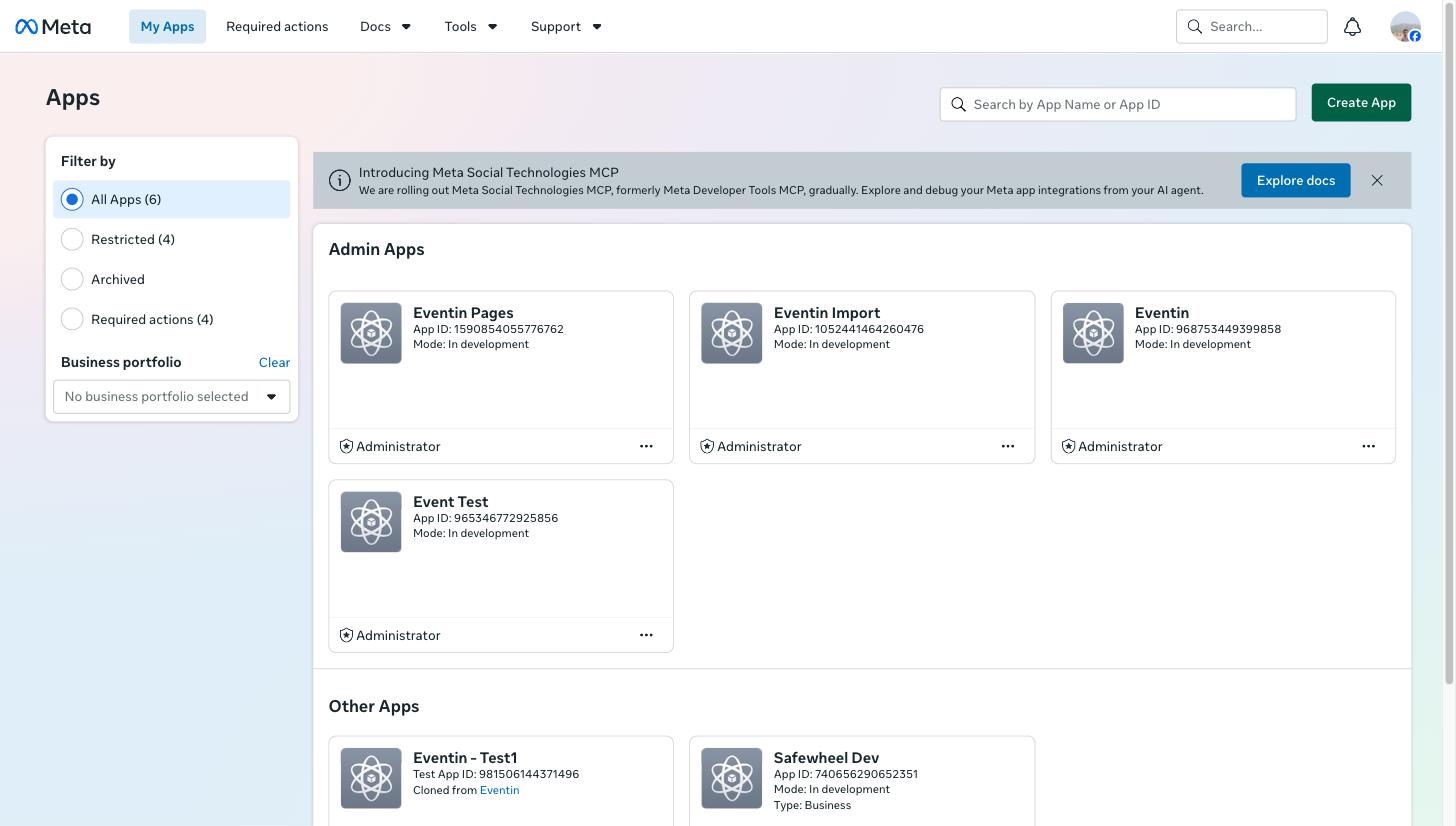Click the atom icon of the Eventin app
The width and height of the screenshot is (1456, 826).
[x=1093, y=333]
